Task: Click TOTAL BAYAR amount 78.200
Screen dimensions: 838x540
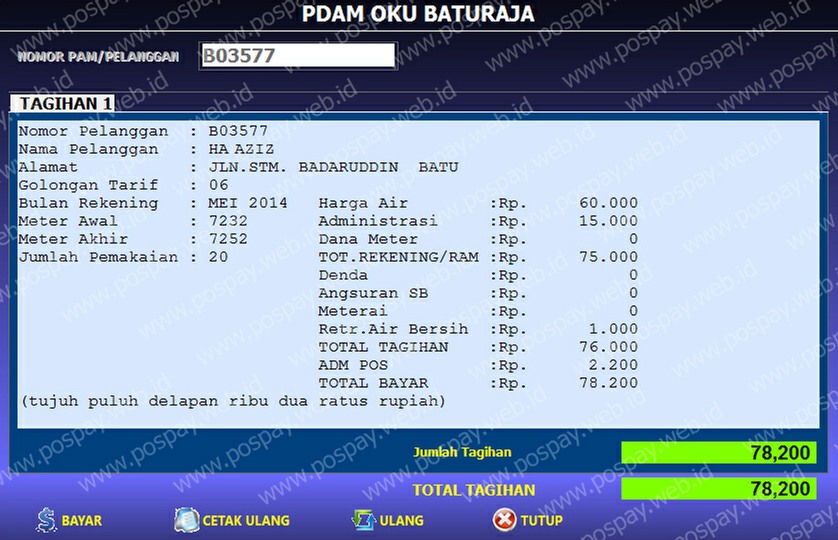Action: (608, 383)
